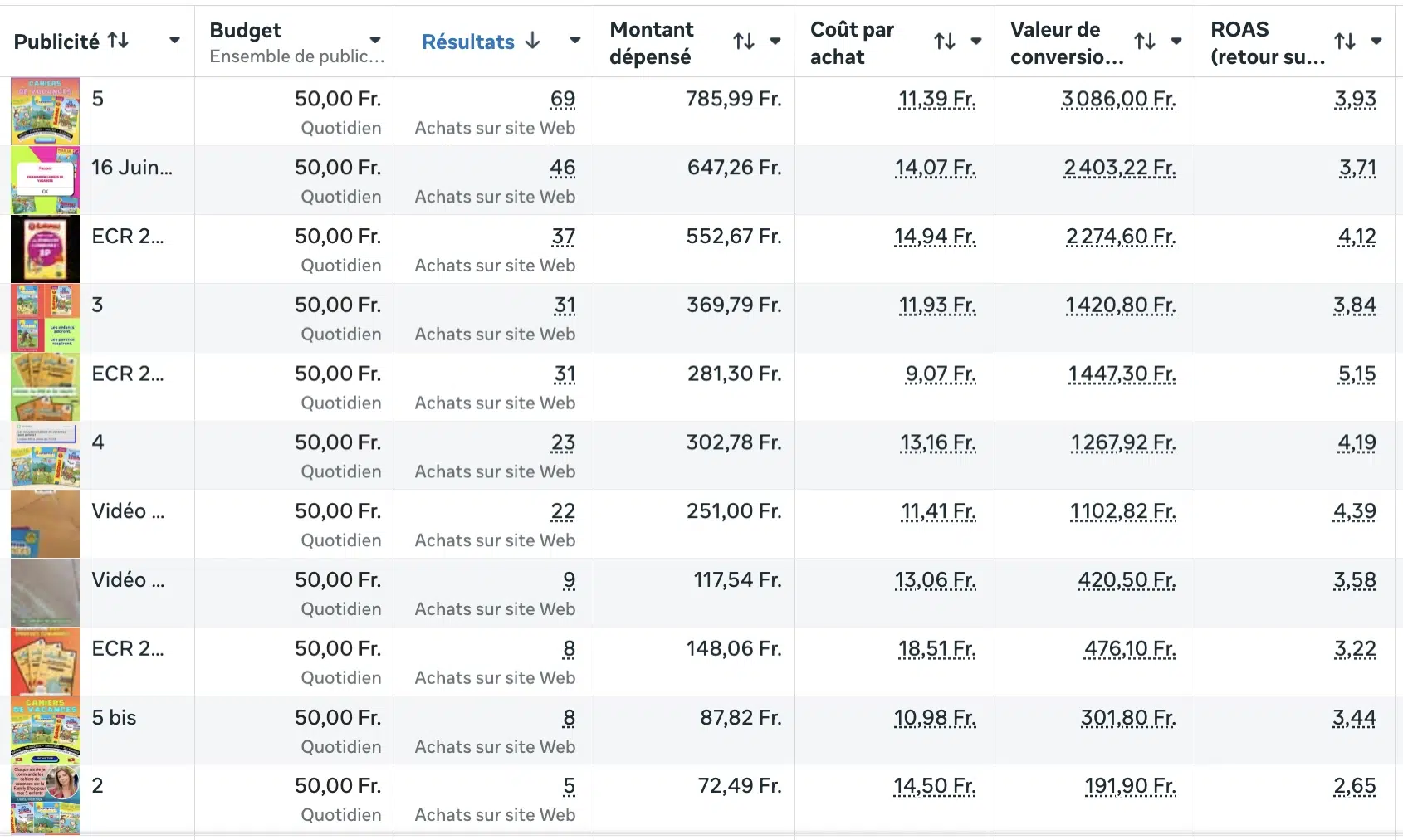The height and width of the screenshot is (840, 1403).
Task: Click results value 46
Action: click(x=563, y=168)
